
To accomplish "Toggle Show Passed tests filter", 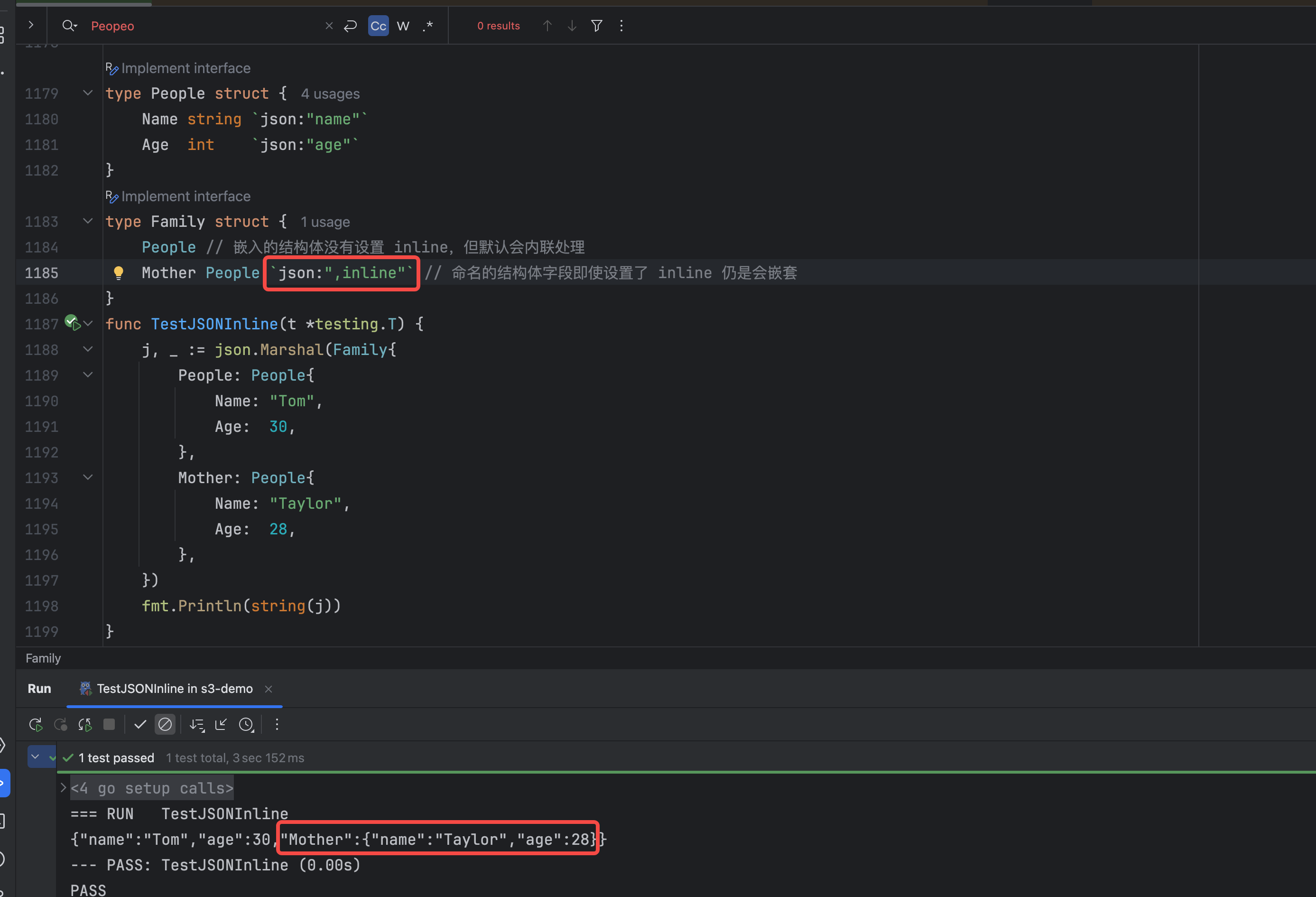I will pyautogui.click(x=140, y=724).
